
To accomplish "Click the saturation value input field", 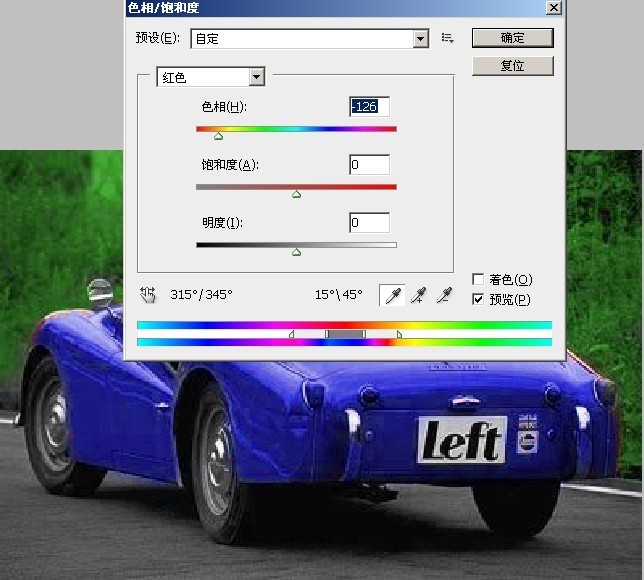I will tap(369, 165).
